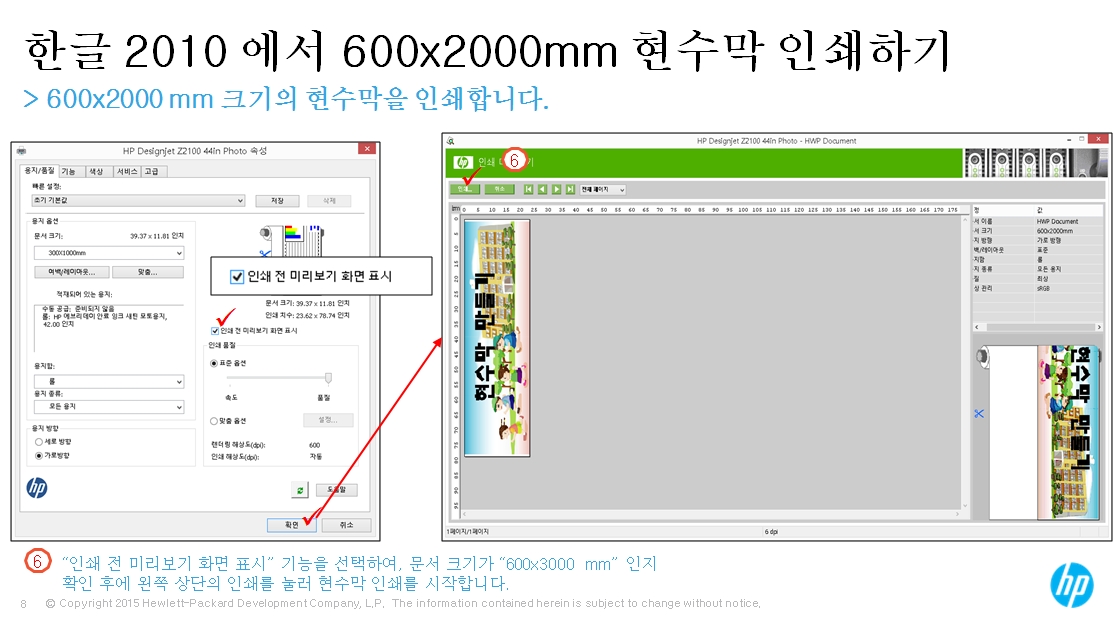
Task: Switch to the 용지/품질 tab
Action: tap(39, 171)
